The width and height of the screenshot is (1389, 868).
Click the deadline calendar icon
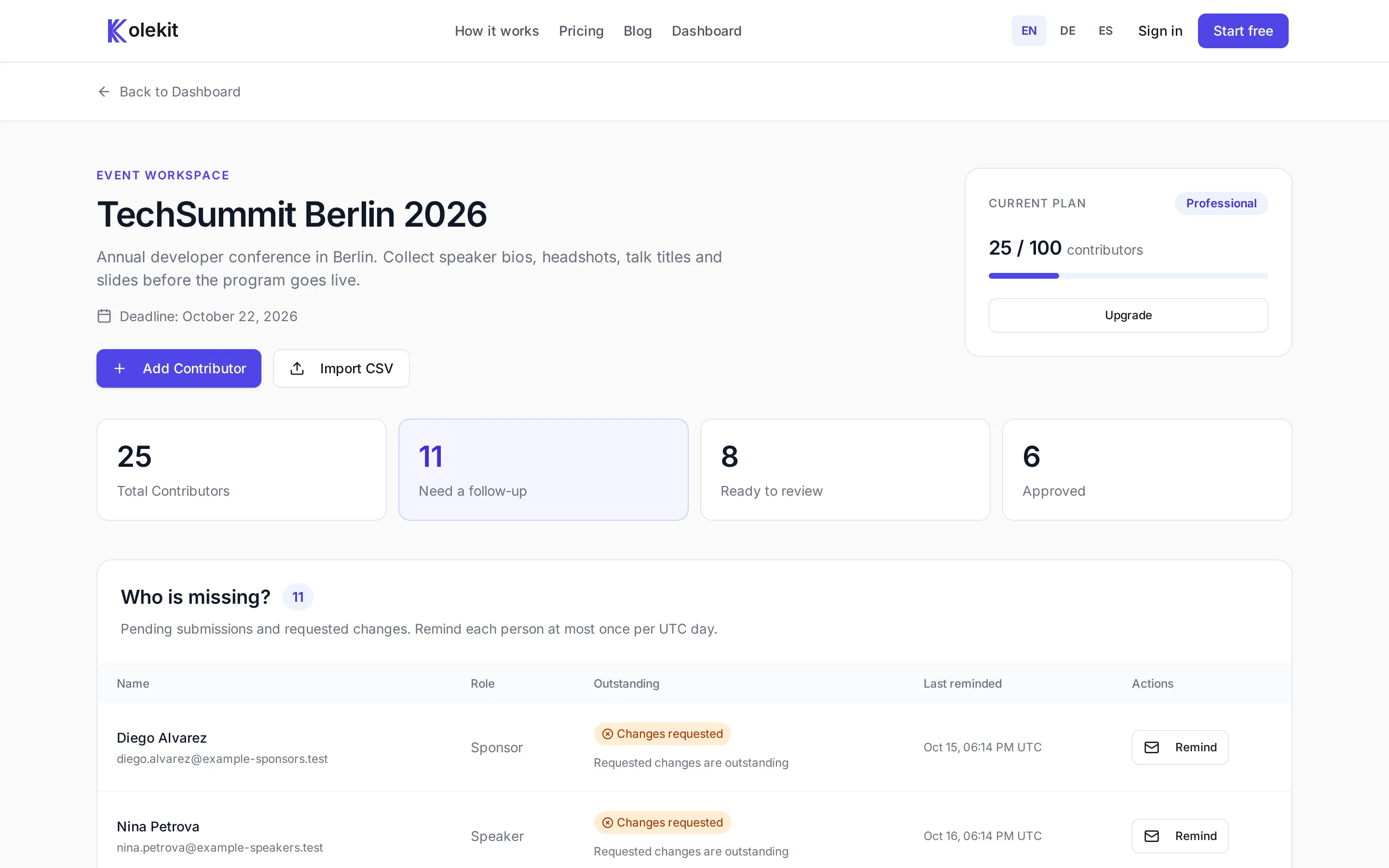(x=104, y=316)
